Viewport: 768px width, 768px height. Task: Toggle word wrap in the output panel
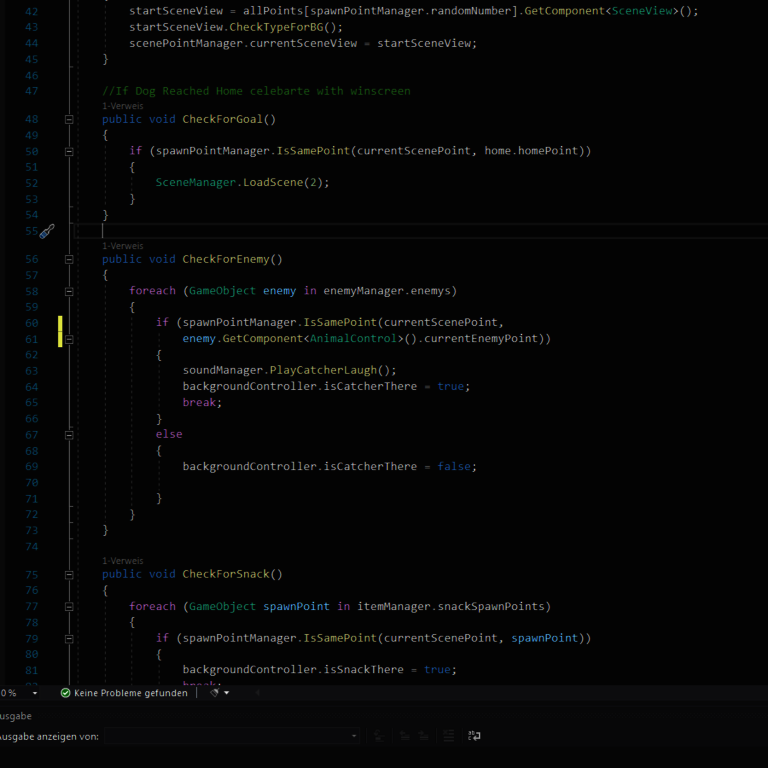pyautogui.click(x=474, y=736)
